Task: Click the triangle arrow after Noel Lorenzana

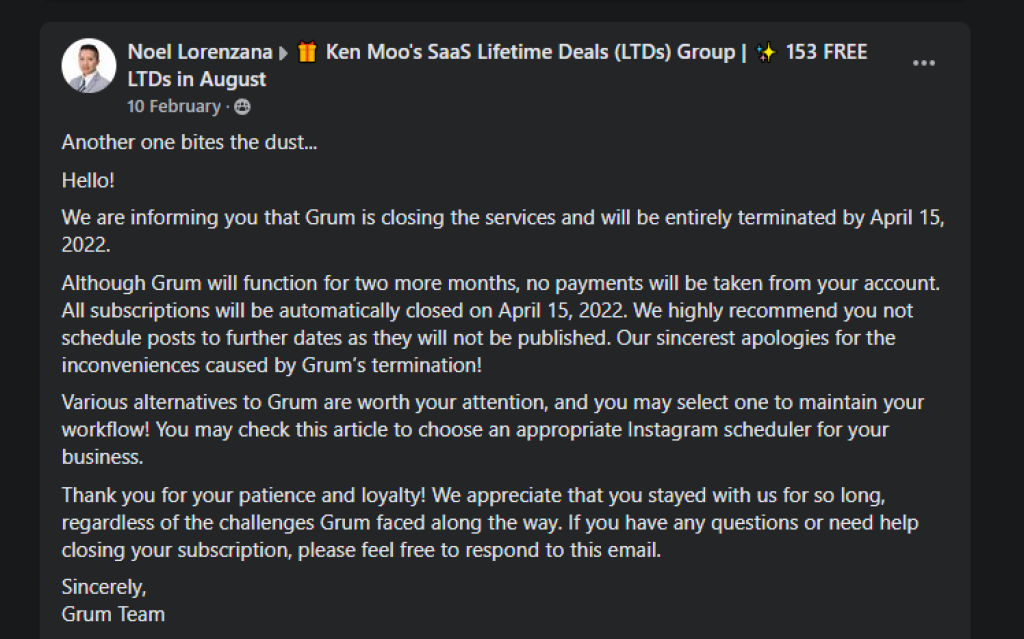Action: 283,53
